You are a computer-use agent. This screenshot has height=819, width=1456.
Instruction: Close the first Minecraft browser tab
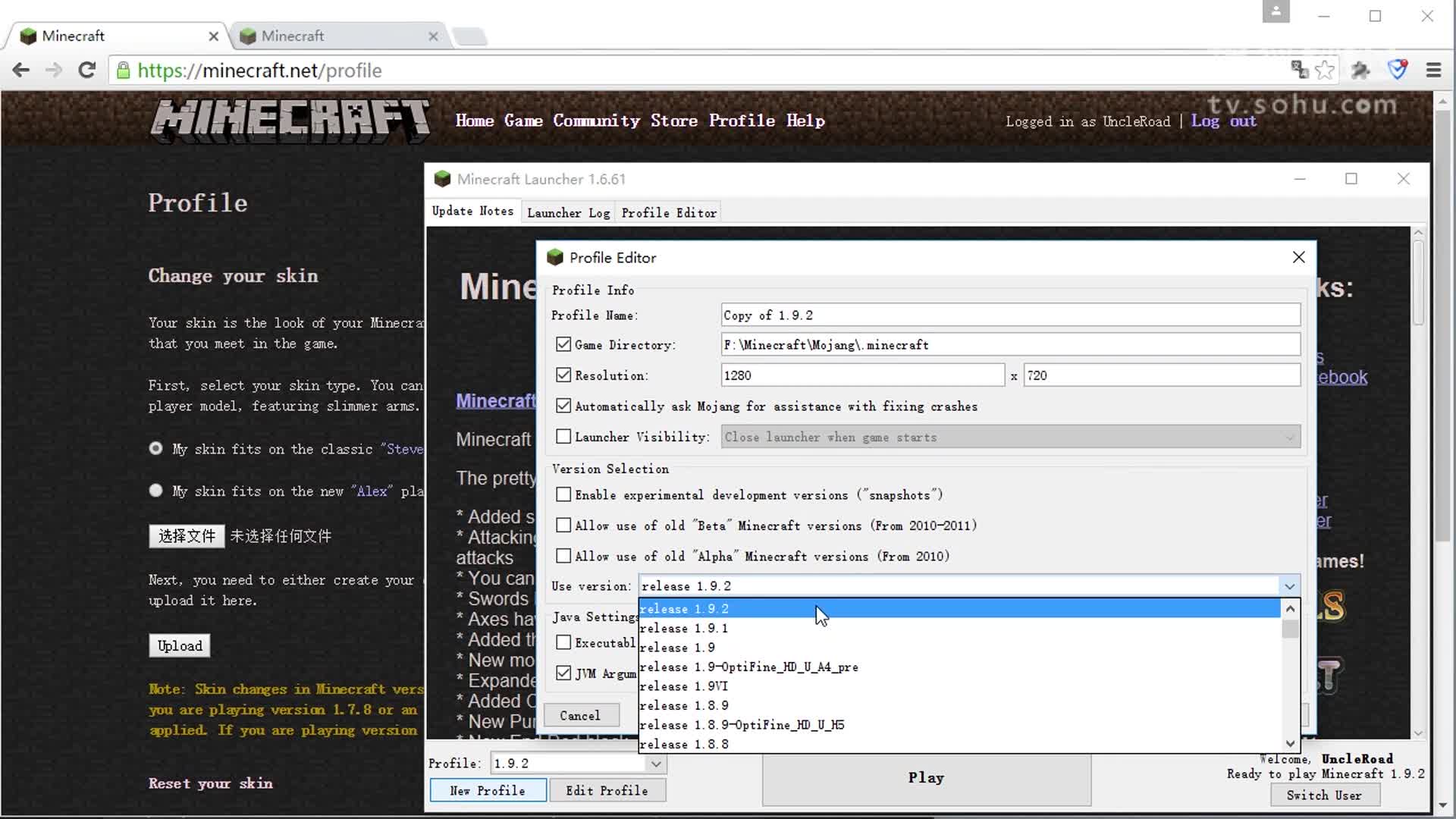[x=213, y=36]
